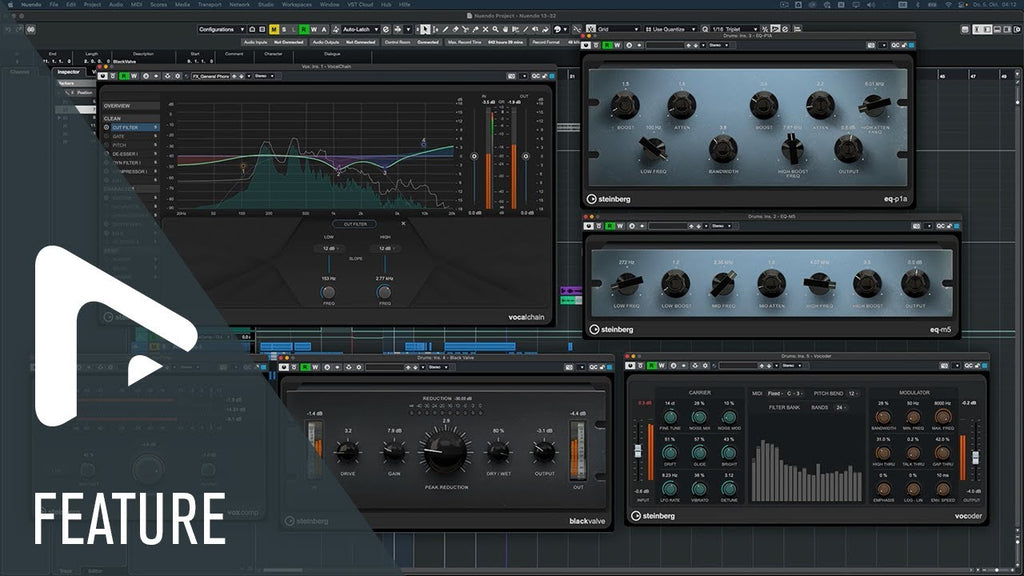Toggle W write button in Vocoder window

pyautogui.click(x=662, y=366)
